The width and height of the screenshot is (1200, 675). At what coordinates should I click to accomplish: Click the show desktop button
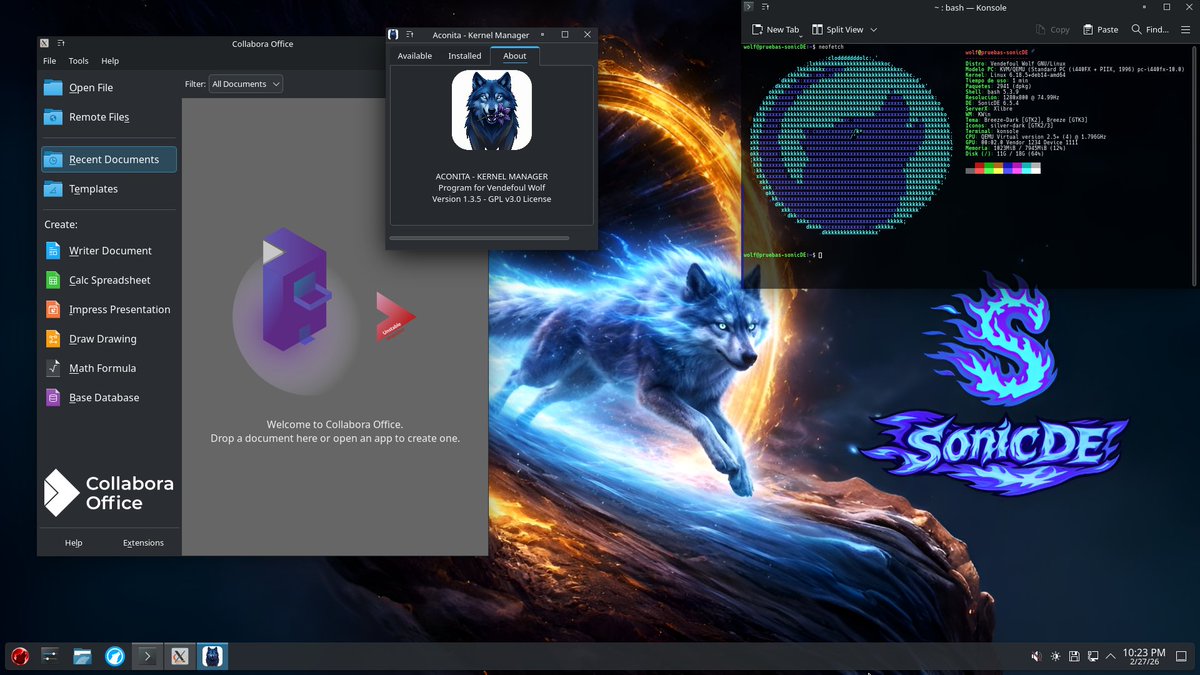coord(1183,656)
